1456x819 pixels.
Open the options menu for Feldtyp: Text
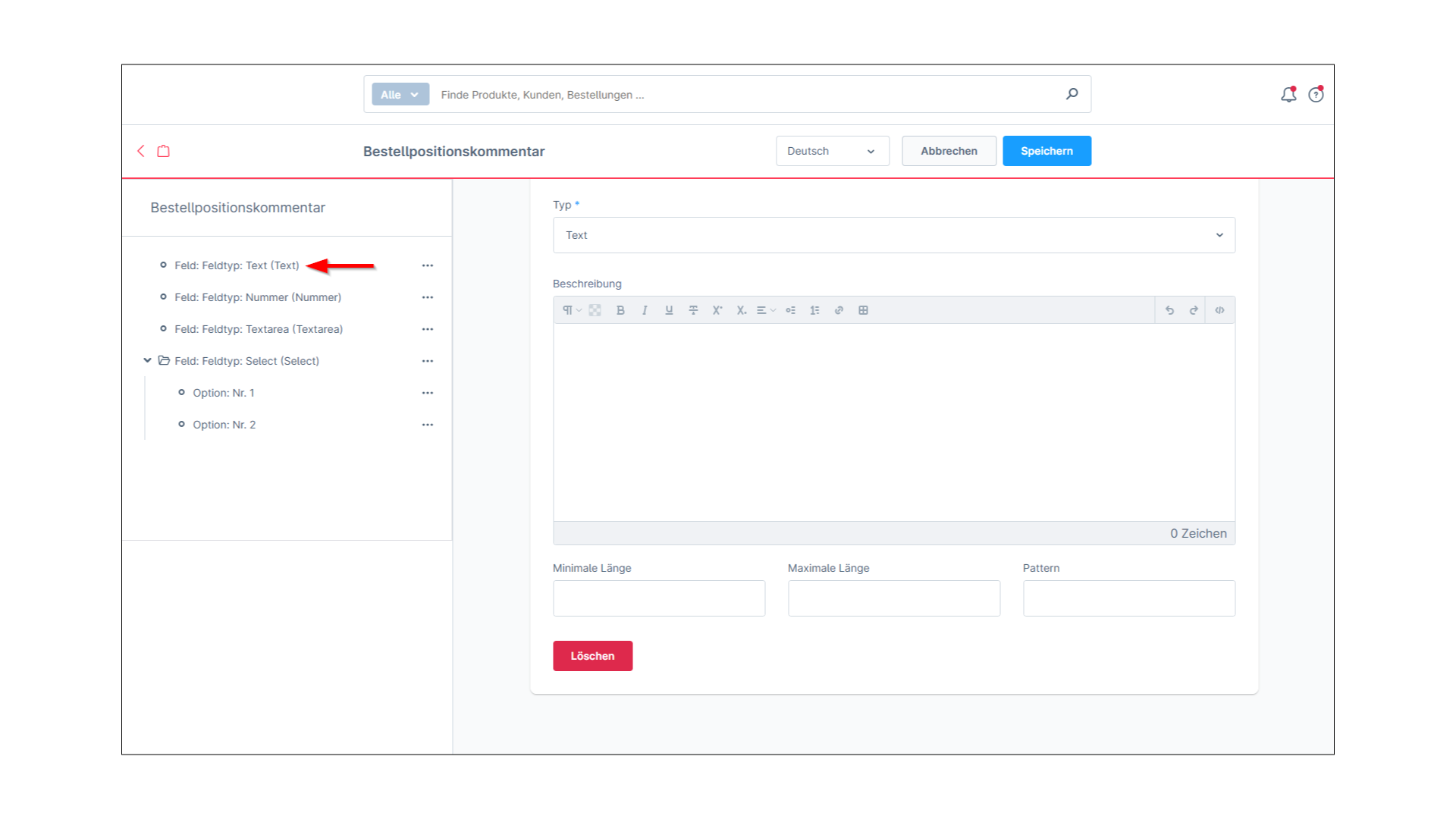click(428, 265)
